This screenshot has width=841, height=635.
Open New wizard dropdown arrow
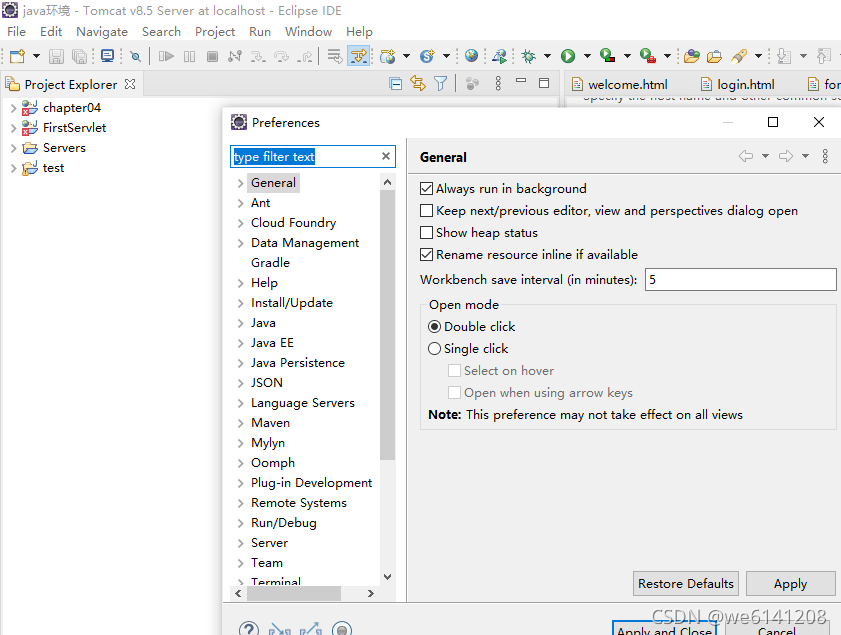point(36,56)
